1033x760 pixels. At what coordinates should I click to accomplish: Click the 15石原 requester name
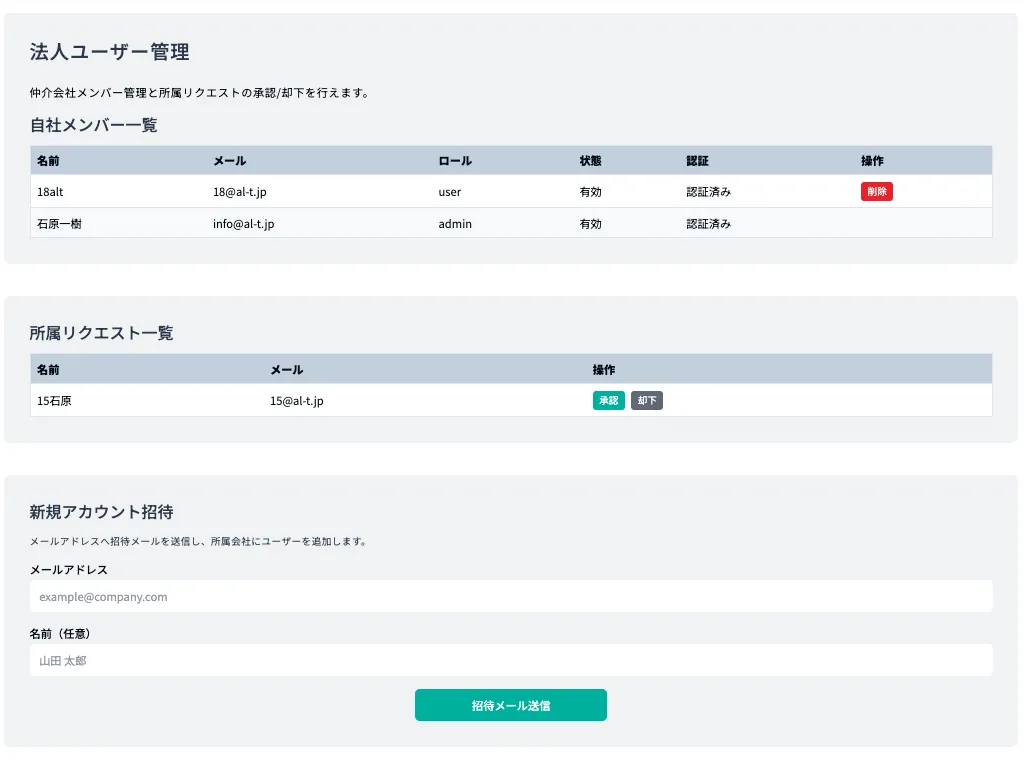tap(54, 401)
